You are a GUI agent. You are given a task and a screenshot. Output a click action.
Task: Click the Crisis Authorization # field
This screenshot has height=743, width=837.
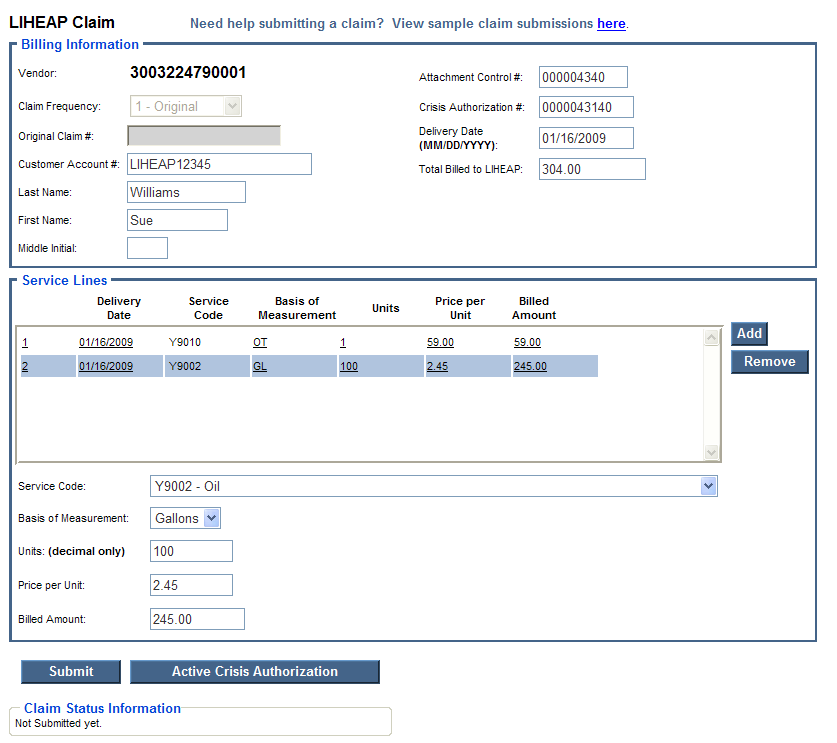(x=586, y=107)
